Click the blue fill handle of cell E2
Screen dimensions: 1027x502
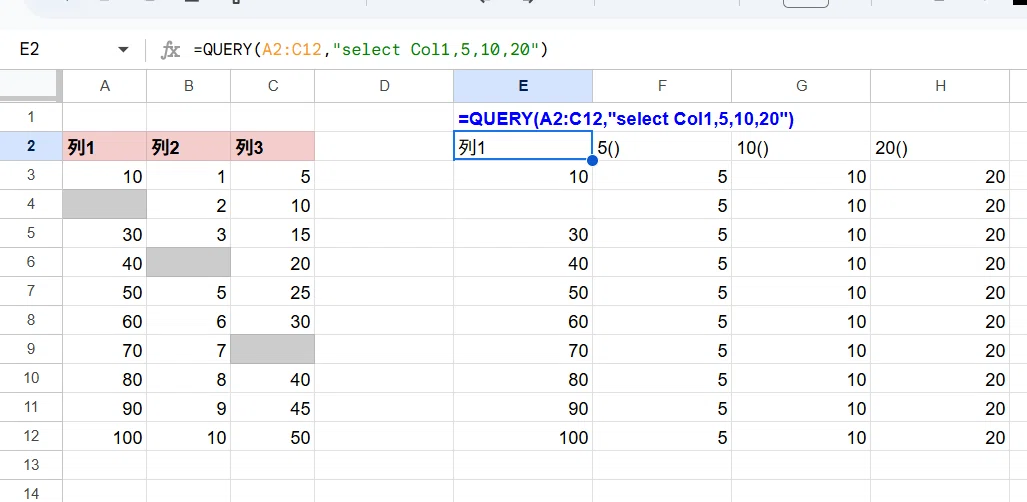click(592, 161)
